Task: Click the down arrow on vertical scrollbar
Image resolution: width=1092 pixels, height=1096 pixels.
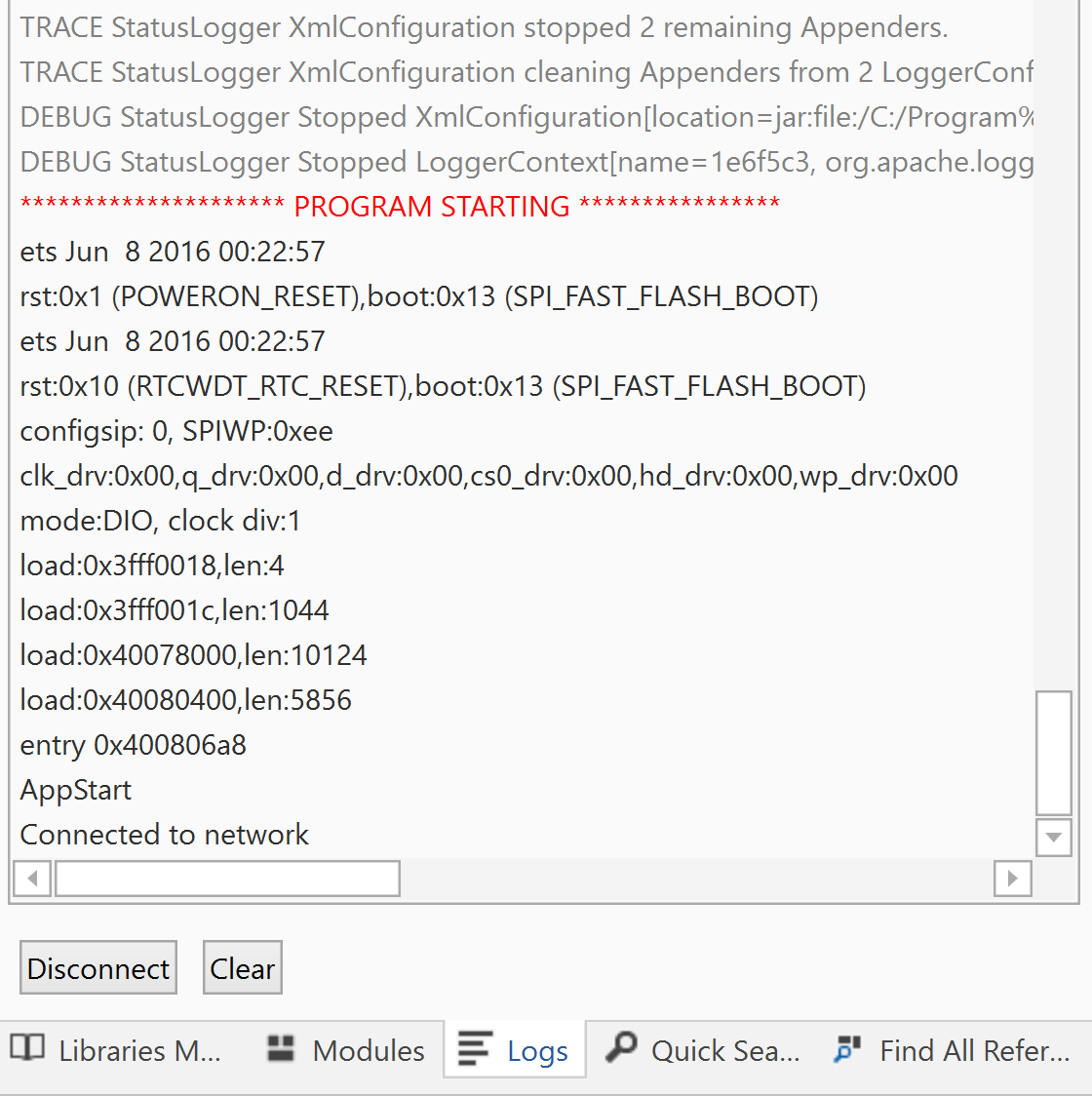Action: click(x=1053, y=838)
